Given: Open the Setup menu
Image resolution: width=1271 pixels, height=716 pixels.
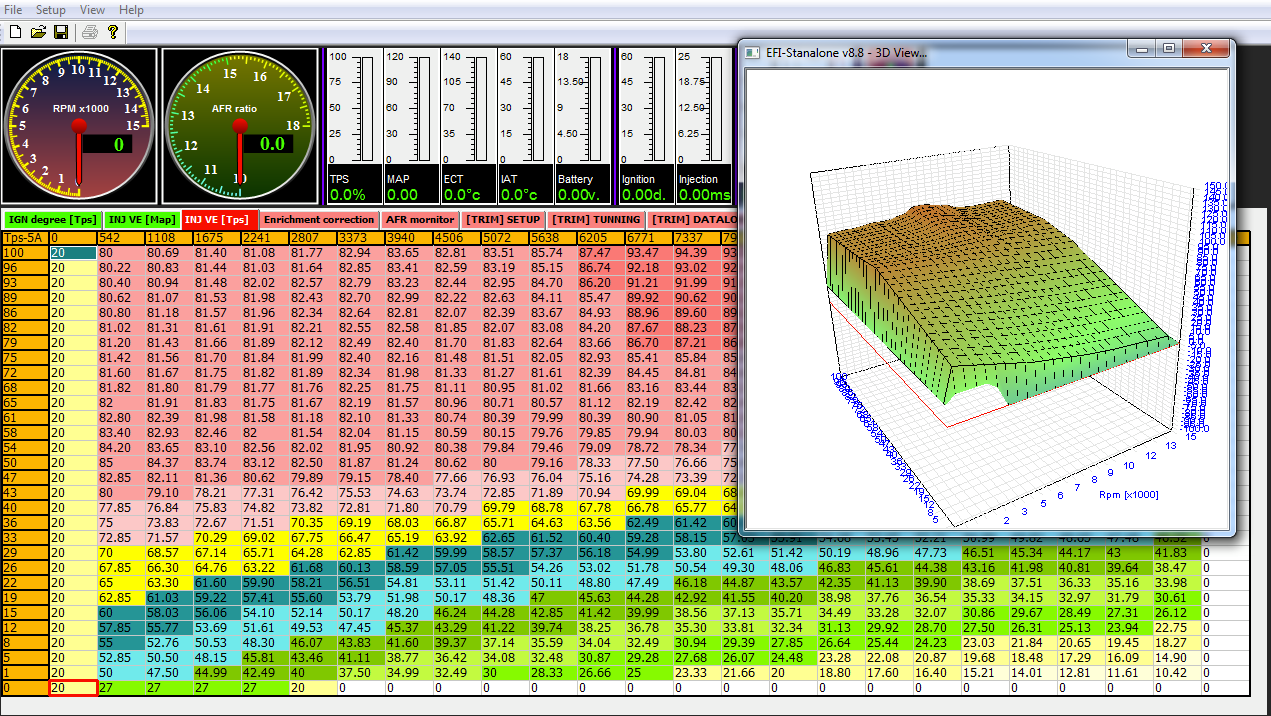Looking at the screenshot, I should (x=51, y=10).
